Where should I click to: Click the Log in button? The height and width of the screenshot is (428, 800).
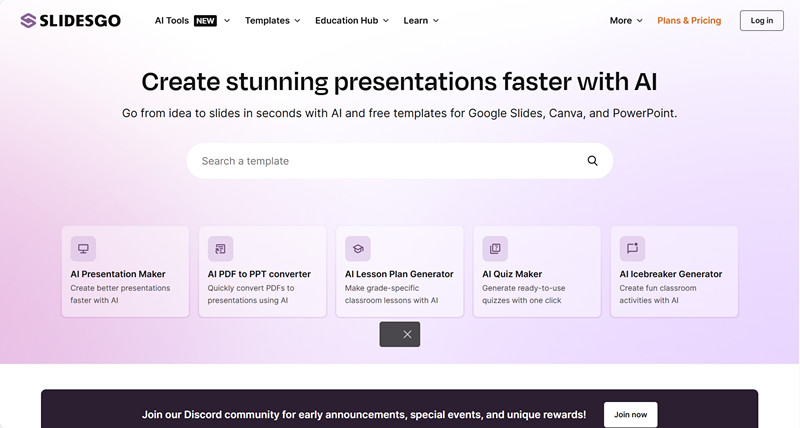[762, 20]
